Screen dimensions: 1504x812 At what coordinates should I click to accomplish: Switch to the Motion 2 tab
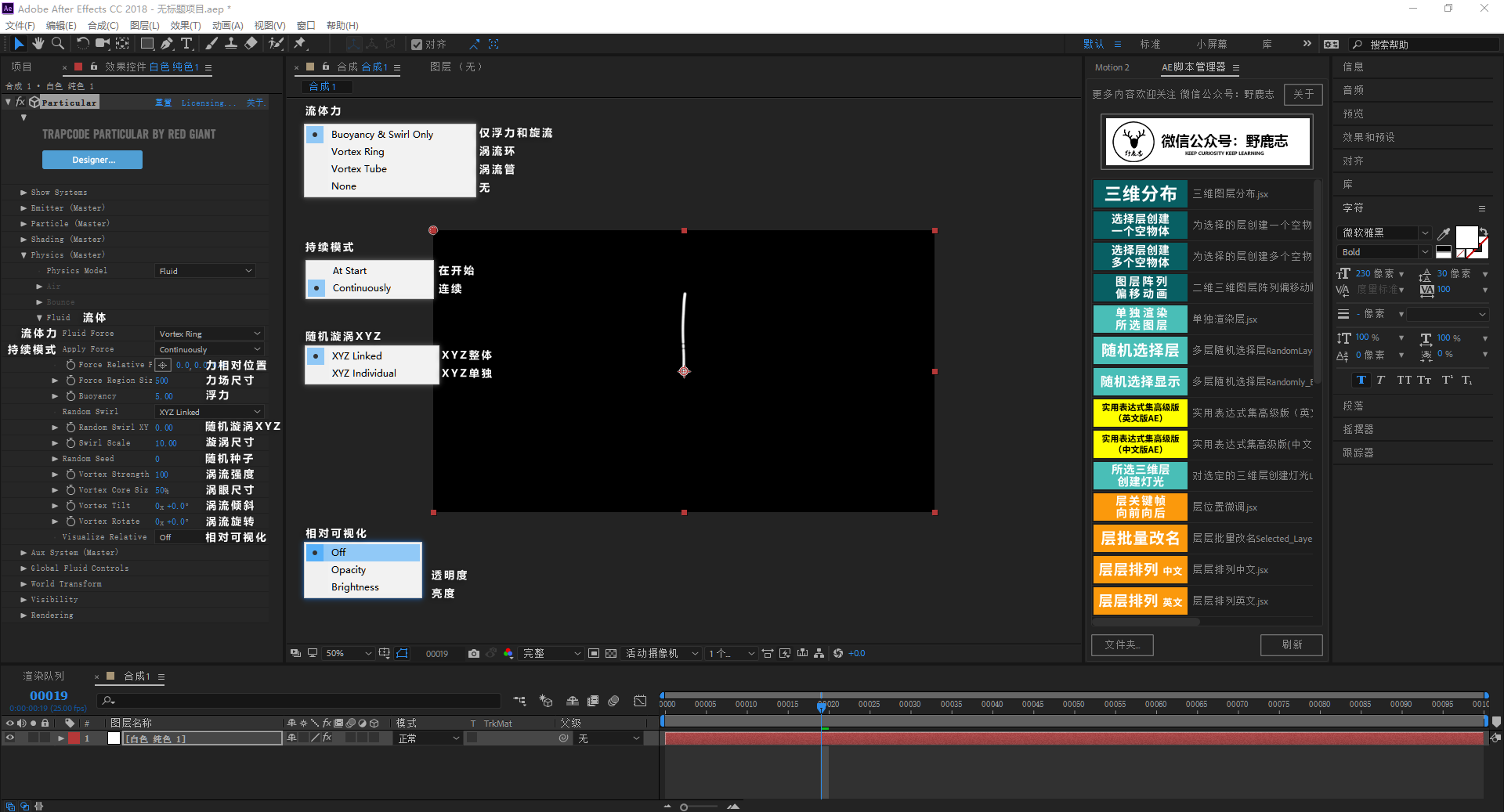[x=1112, y=67]
